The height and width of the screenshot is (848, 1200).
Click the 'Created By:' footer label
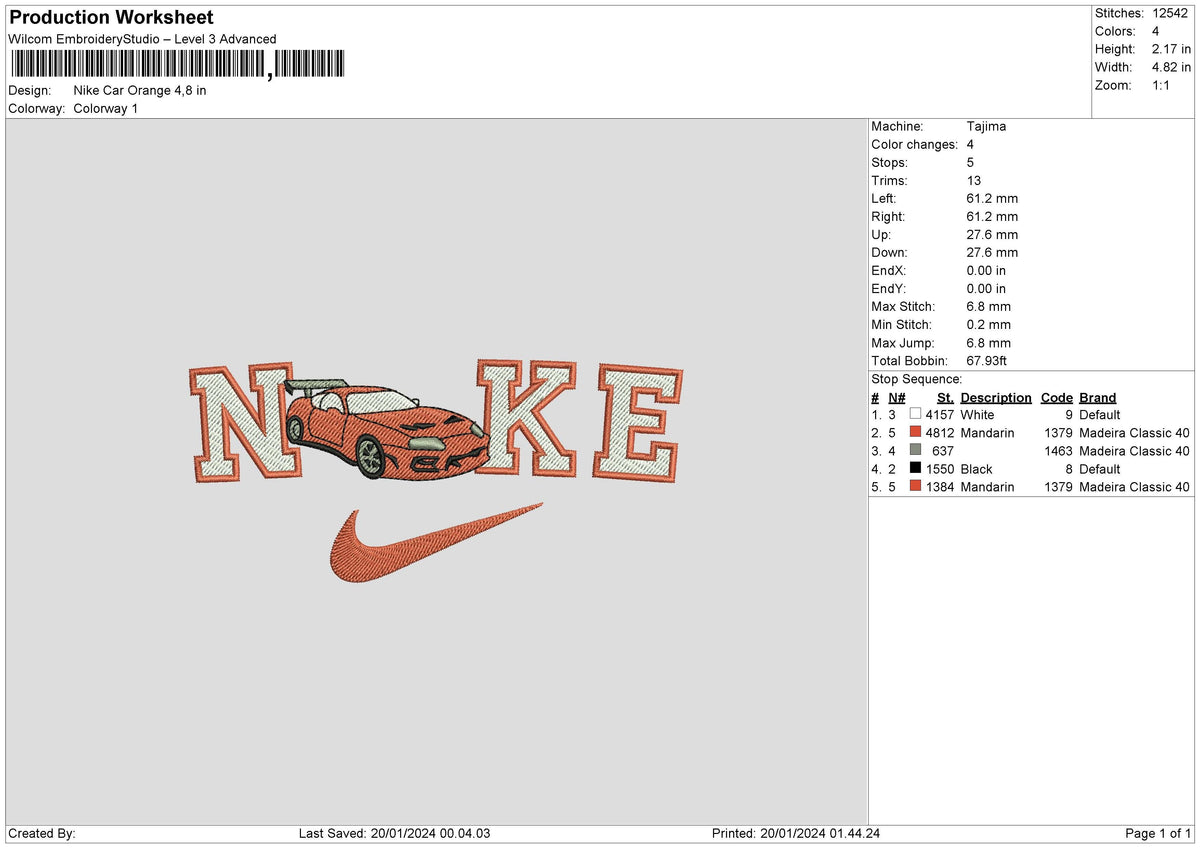(42, 833)
